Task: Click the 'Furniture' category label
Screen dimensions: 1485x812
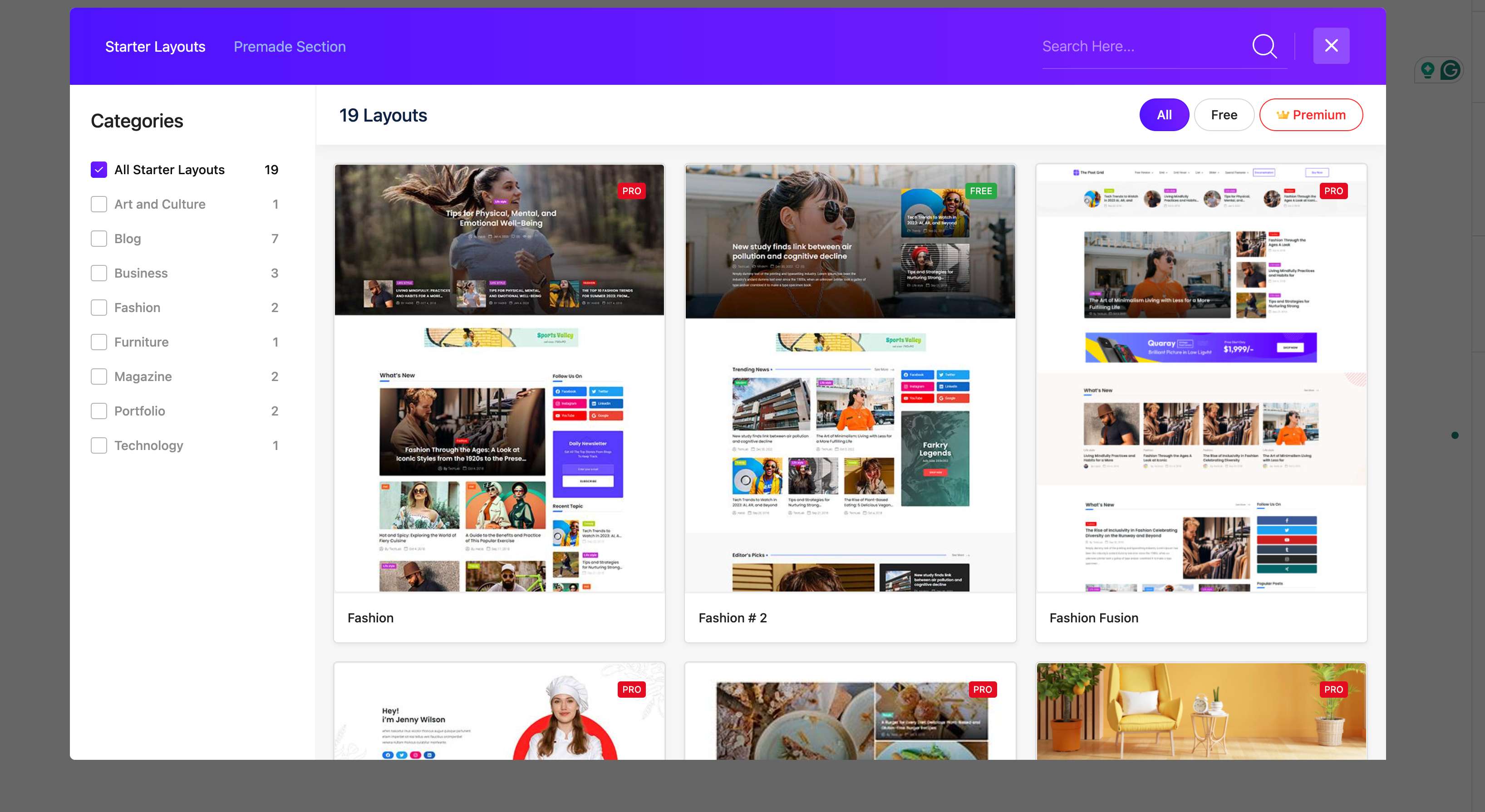Action: click(x=141, y=342)
